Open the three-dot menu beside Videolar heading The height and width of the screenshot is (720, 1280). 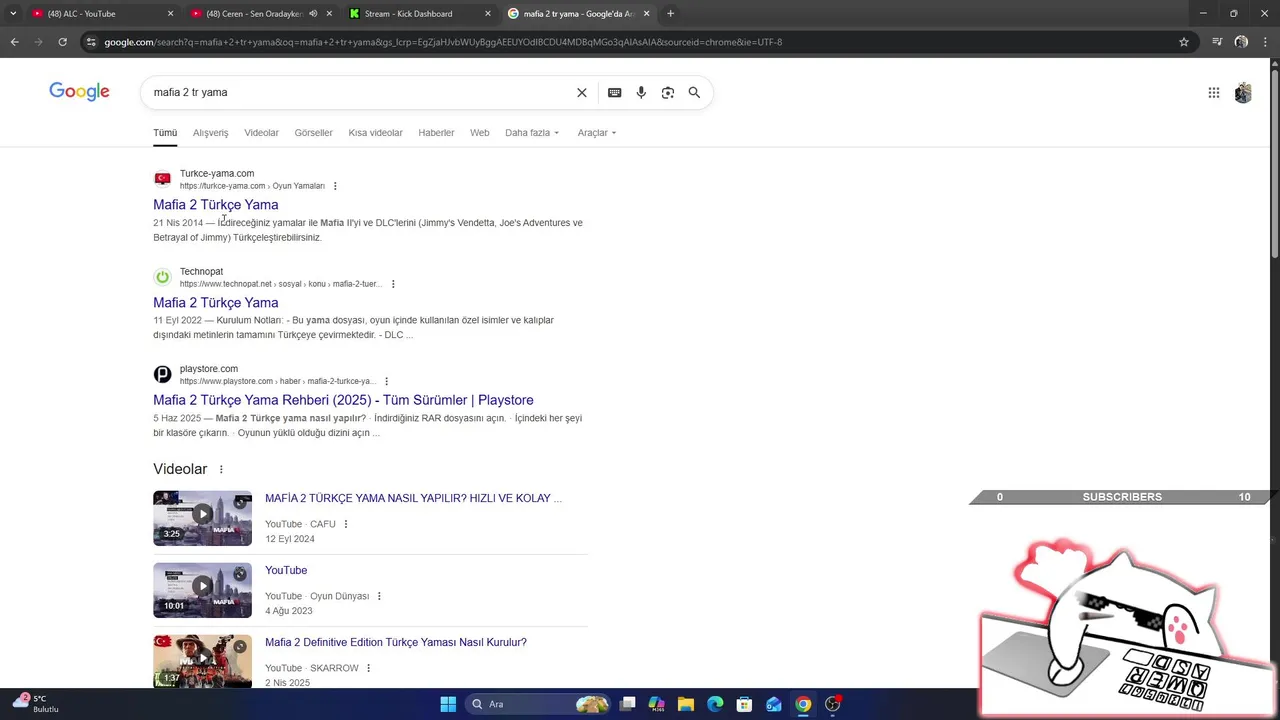(221, 470)
